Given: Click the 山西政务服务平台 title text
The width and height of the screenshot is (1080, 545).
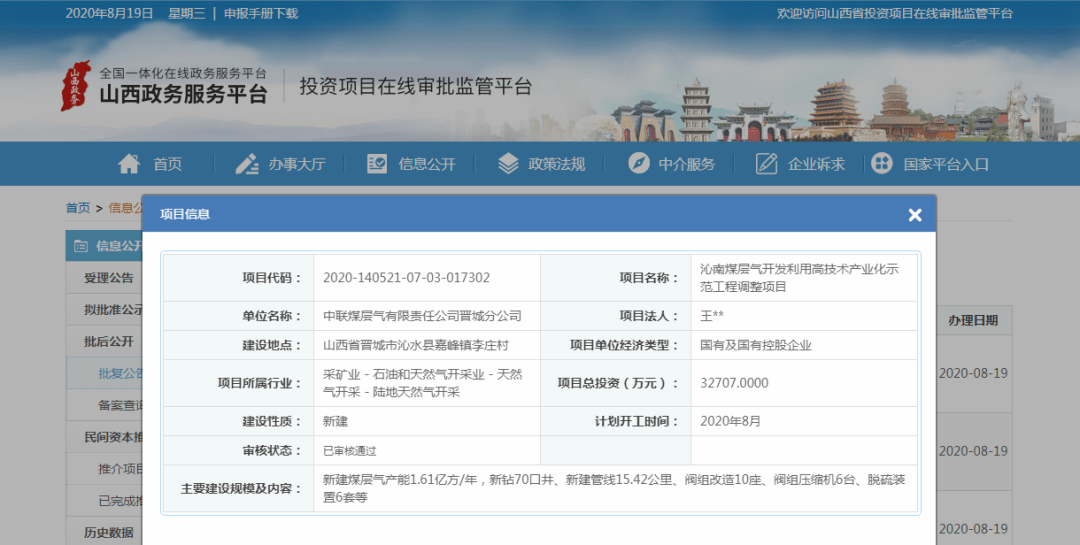Looking at the screenshot, I should [183, 94].
